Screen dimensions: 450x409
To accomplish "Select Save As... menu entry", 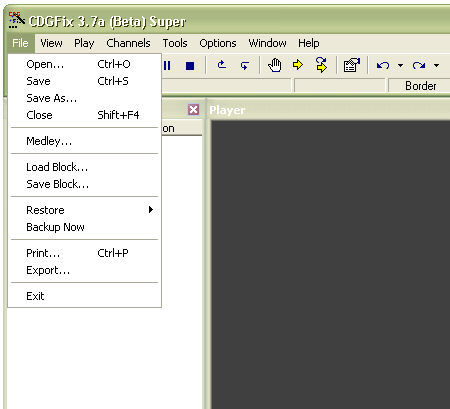I will [85, 98].
